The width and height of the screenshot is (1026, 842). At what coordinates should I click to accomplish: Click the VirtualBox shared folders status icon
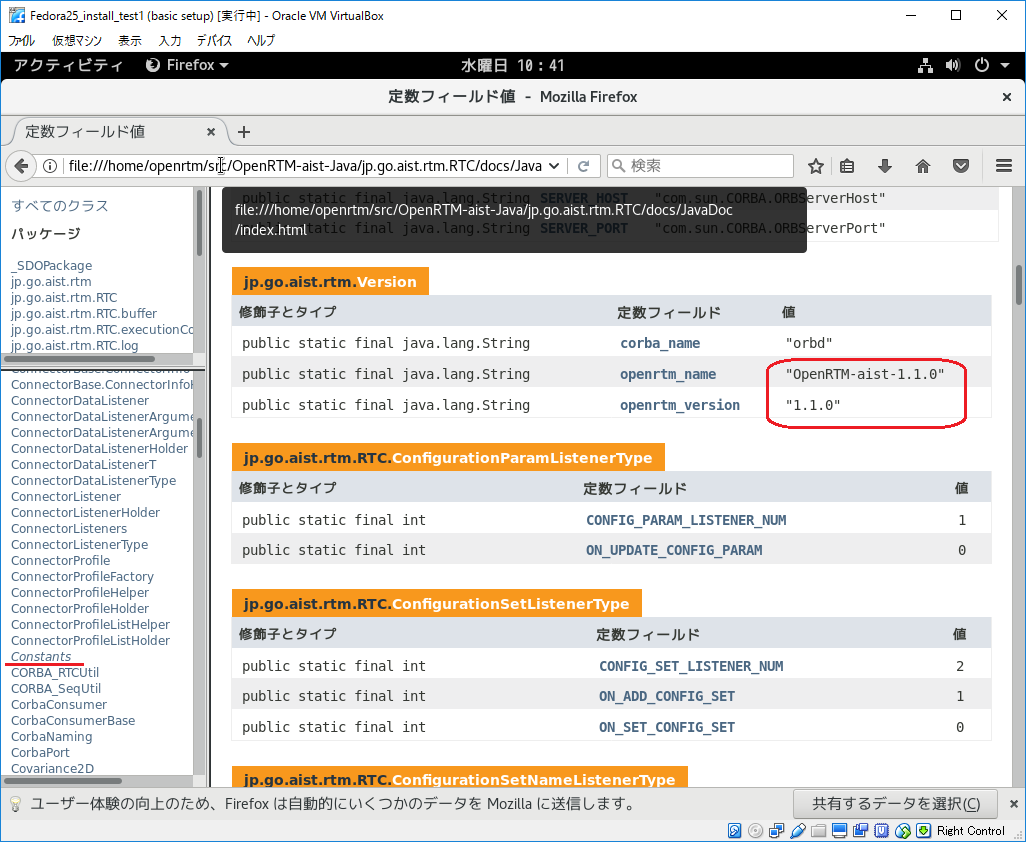click(819, 831)
